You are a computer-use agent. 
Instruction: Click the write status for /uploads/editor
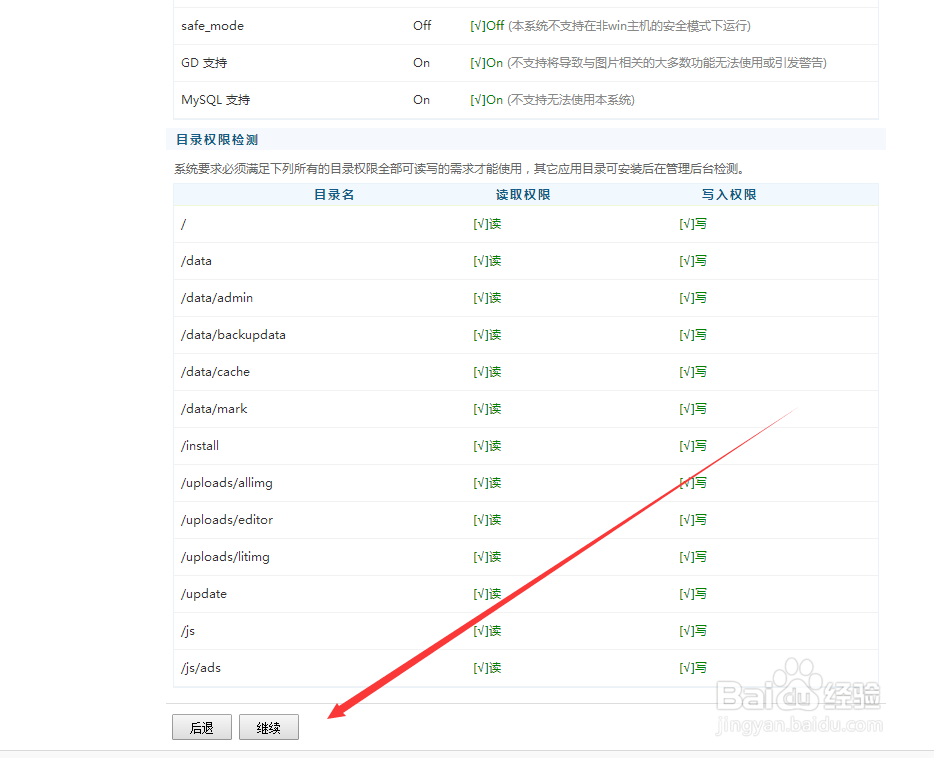pos(693,520)
